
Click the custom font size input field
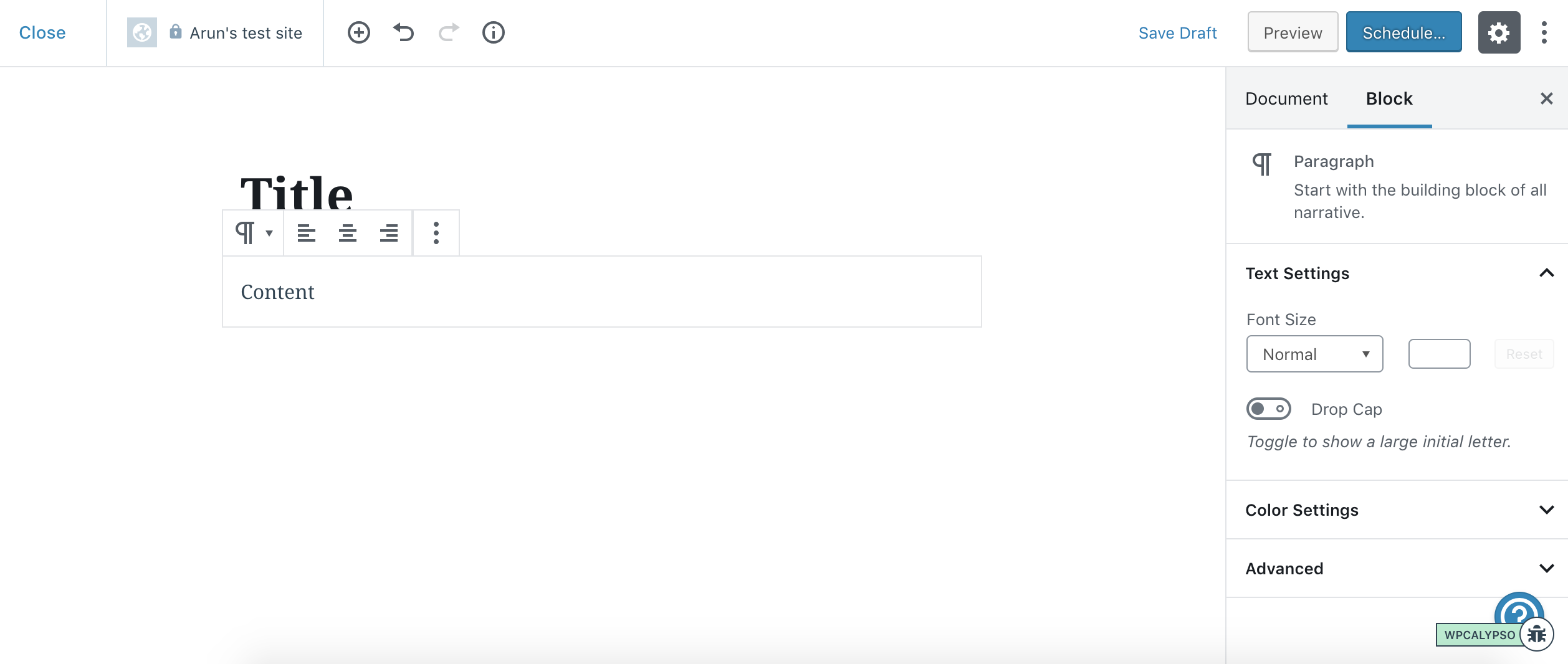pyautogui.click(x=1438, y=353)
